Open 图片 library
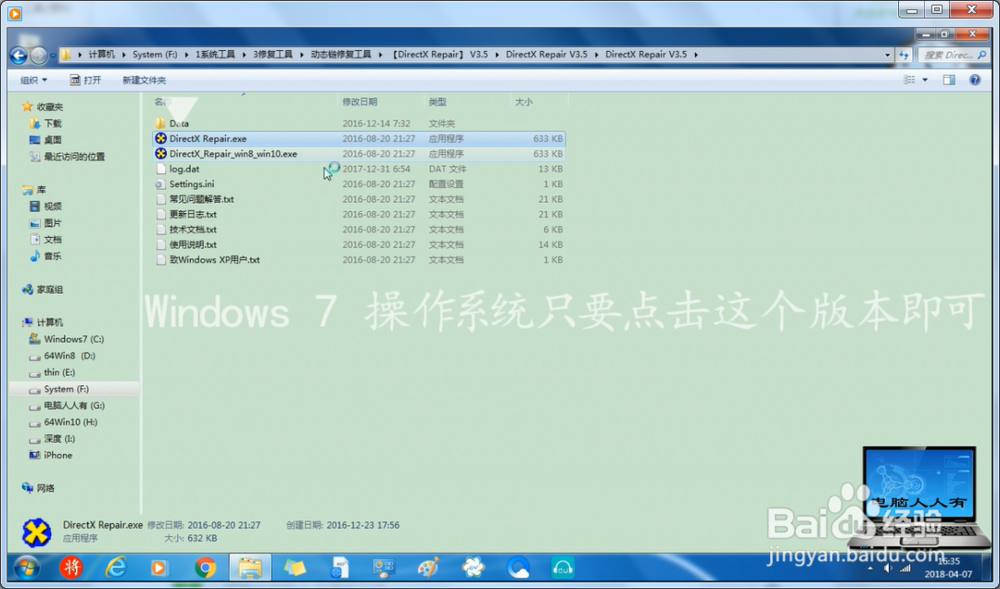Image resolution: width=1000 pixels, height=589 pixels. coord(46,223)
